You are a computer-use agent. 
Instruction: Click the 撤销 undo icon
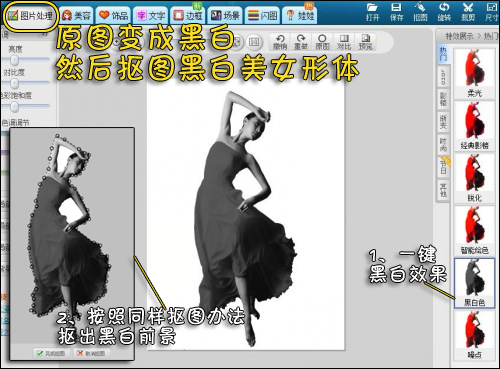(x=280, y=42)
